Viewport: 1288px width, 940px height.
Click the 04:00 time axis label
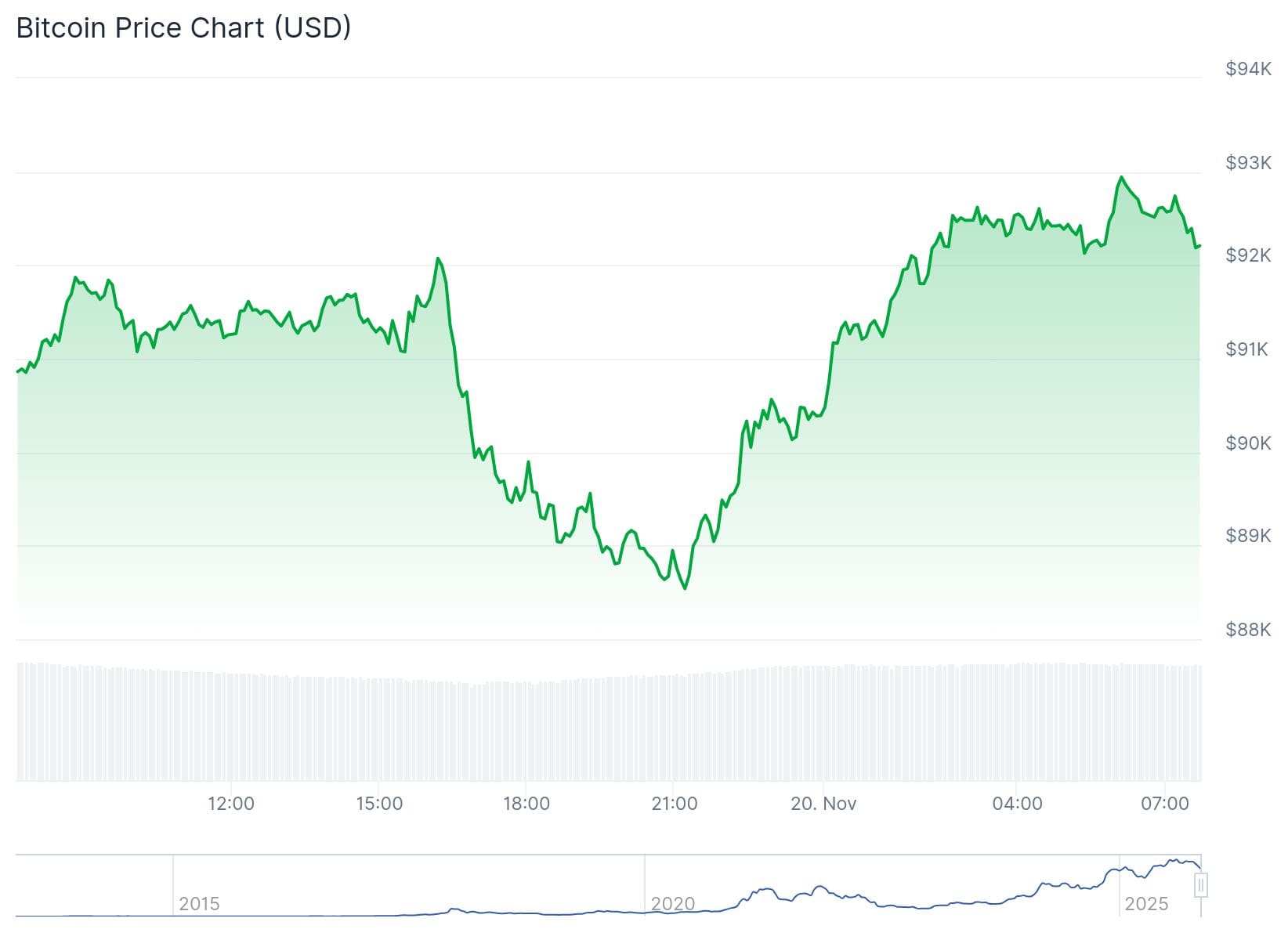pos(1017,804)
